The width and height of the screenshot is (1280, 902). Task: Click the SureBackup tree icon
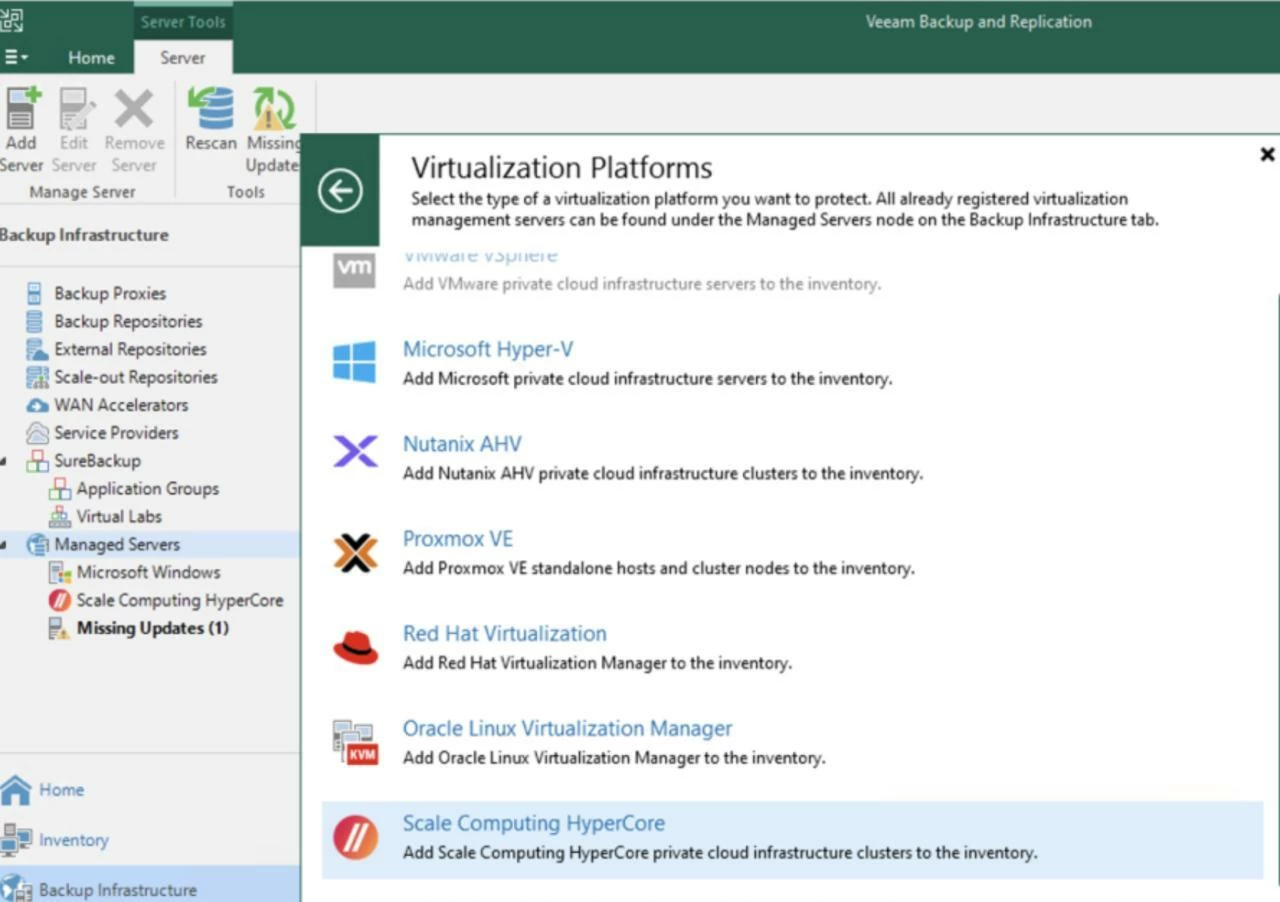point(37,461)
